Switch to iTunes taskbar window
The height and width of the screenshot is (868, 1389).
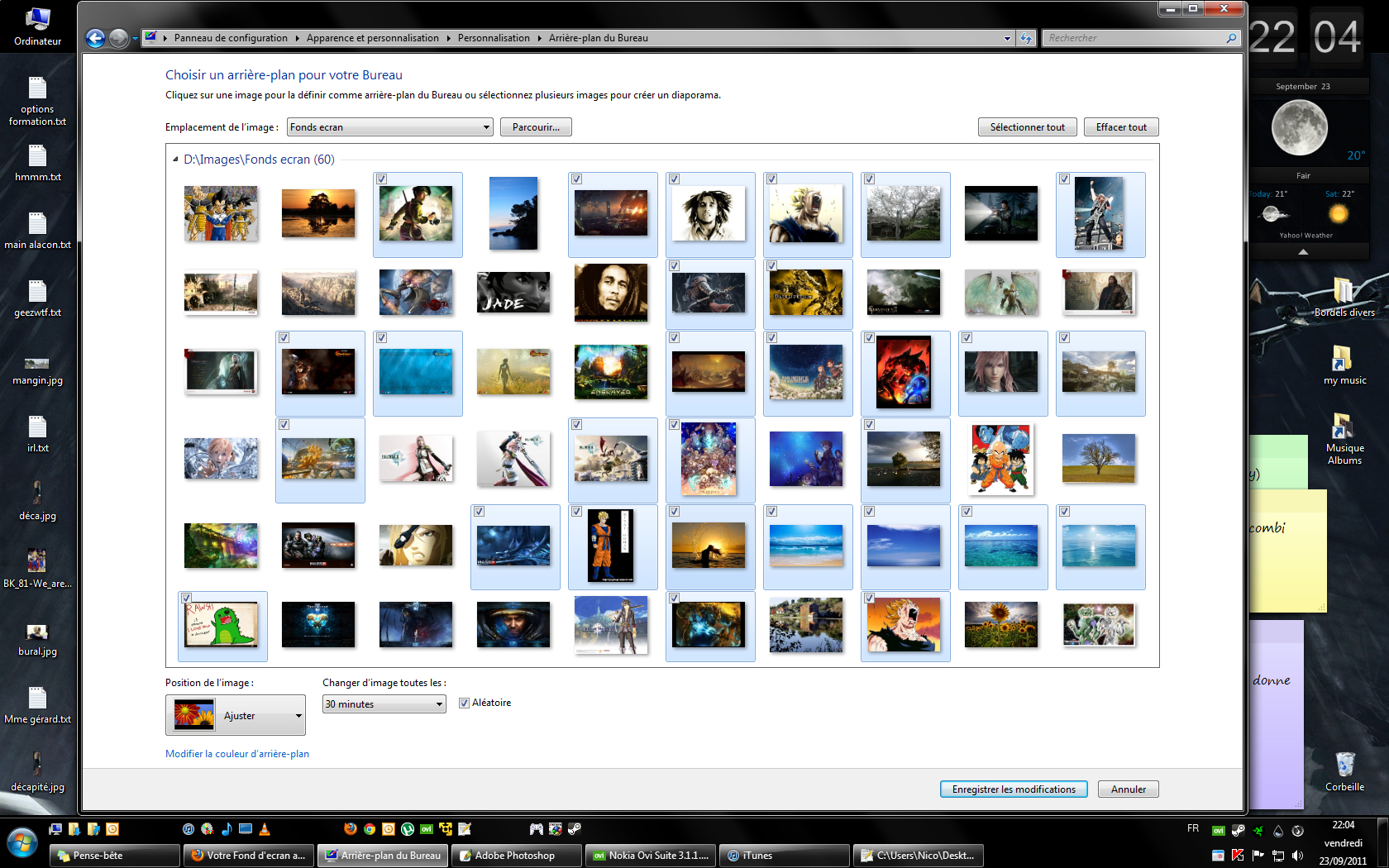tap(785, 856)
